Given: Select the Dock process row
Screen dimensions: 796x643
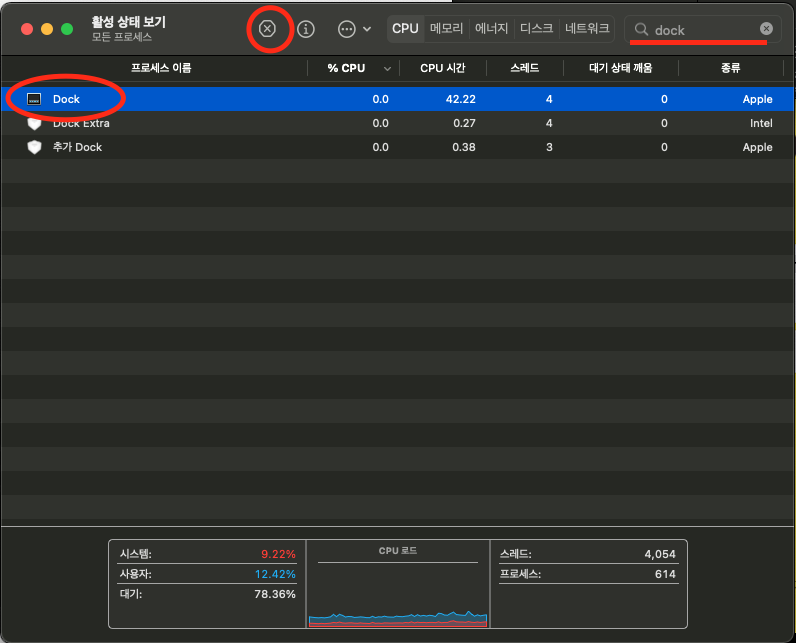Looking at the screenshot, I should [397, 99].
